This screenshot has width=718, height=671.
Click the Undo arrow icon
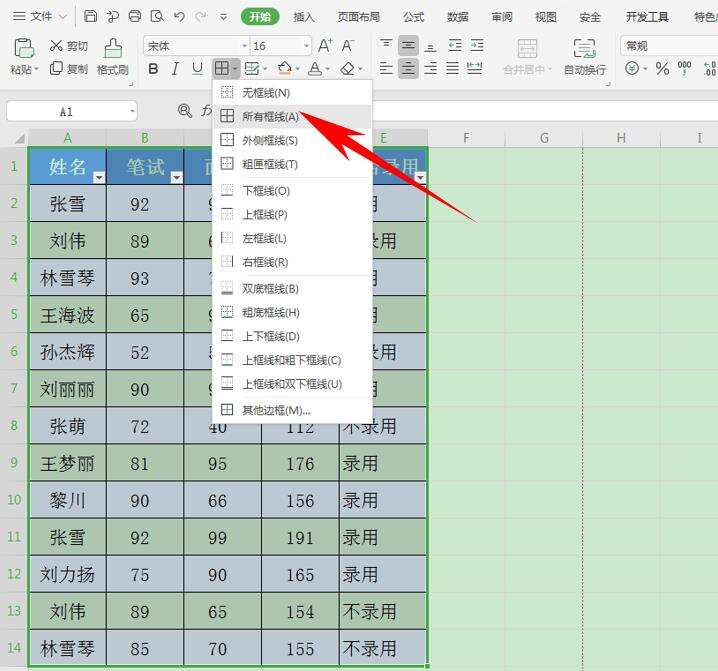point(179,17)
